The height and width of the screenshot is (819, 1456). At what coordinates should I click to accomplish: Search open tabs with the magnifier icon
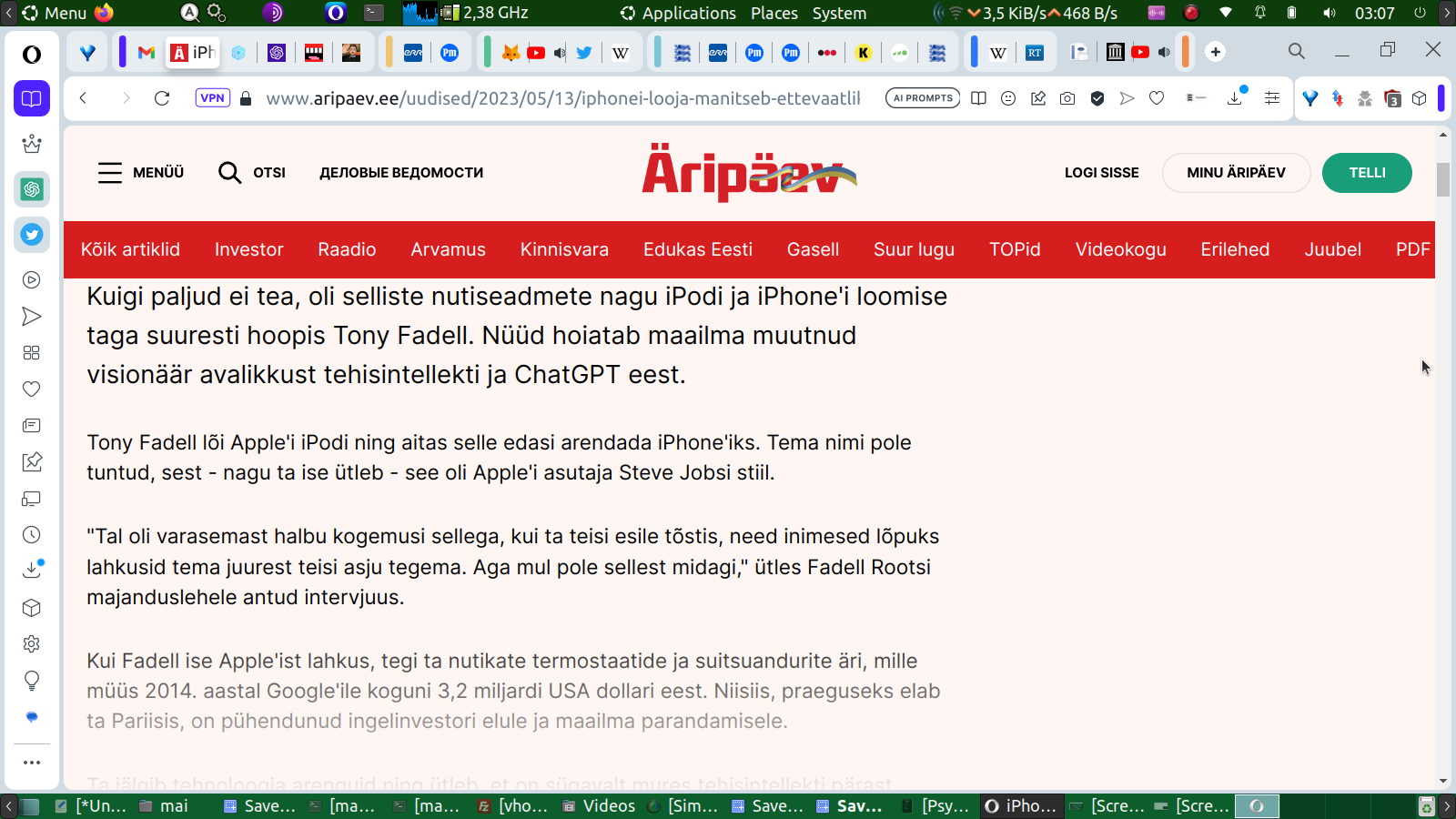[x=1297, y=51]
